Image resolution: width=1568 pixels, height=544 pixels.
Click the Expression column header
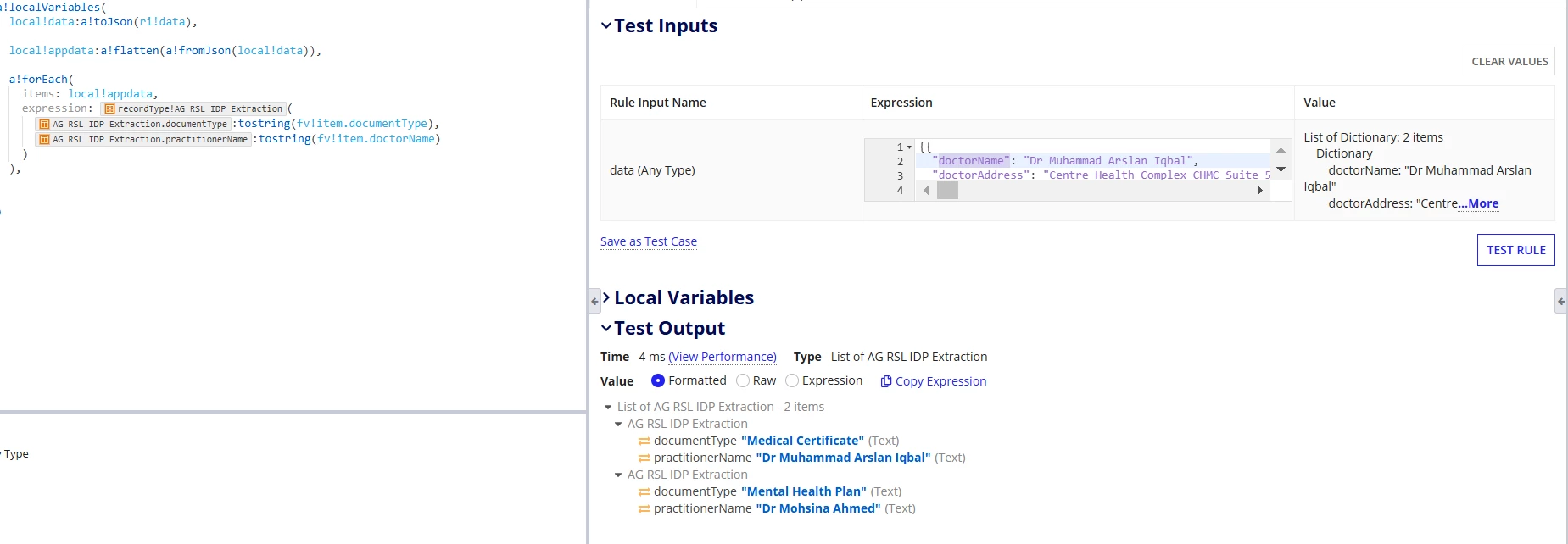901,103
